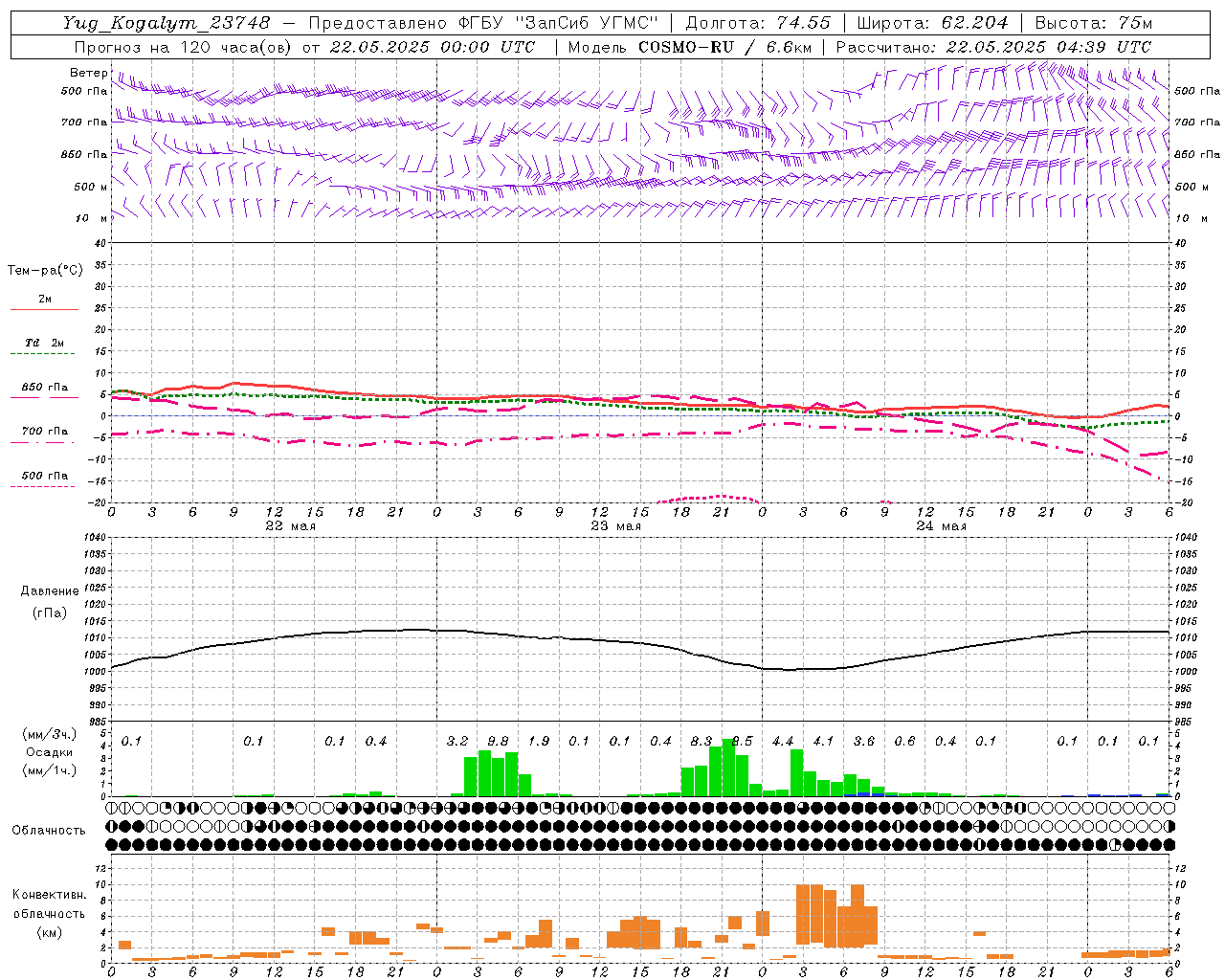The height and width of the screenshot is (980, 1225).
Task: Click the 700 гПа temperature legend label
Action: (44, 431)
